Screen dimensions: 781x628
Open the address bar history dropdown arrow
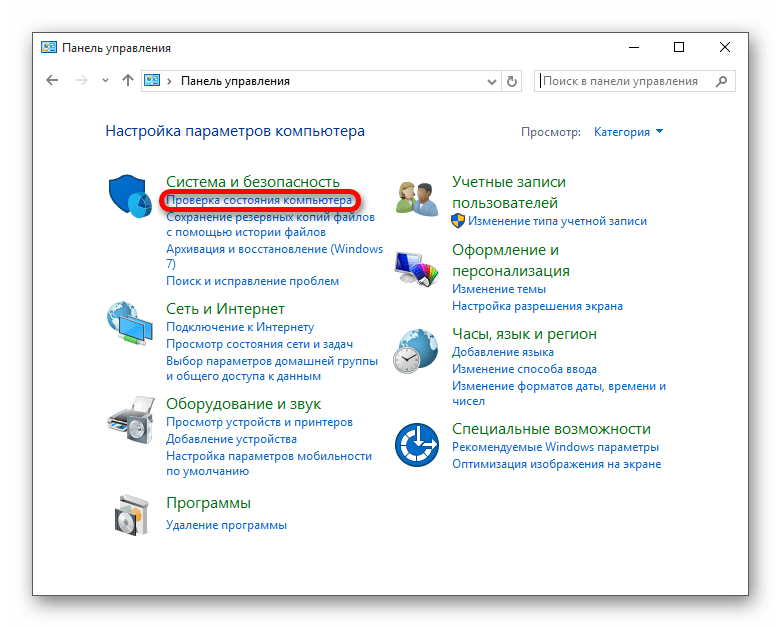pyautogui.click(x=492, y=82)
